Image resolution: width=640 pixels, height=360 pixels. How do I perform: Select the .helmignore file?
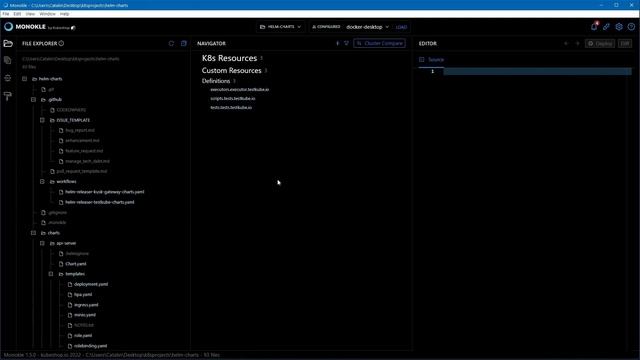(x=77, y=253)
